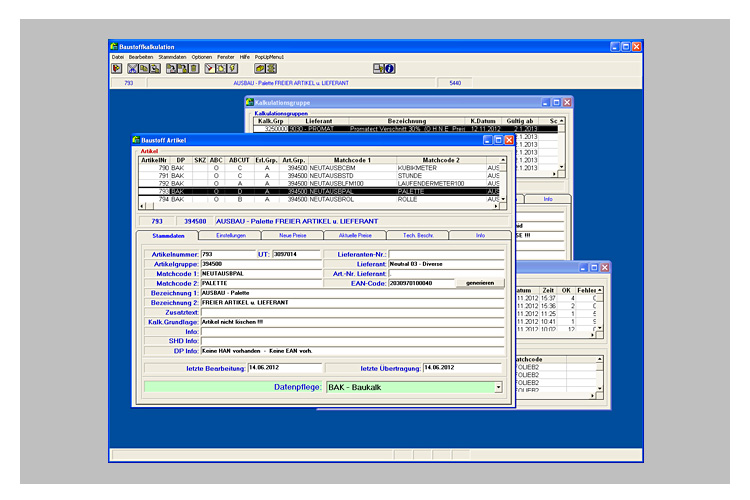
Task: Switch to the Einstellungen tab
Action: (x=231, y=235)
